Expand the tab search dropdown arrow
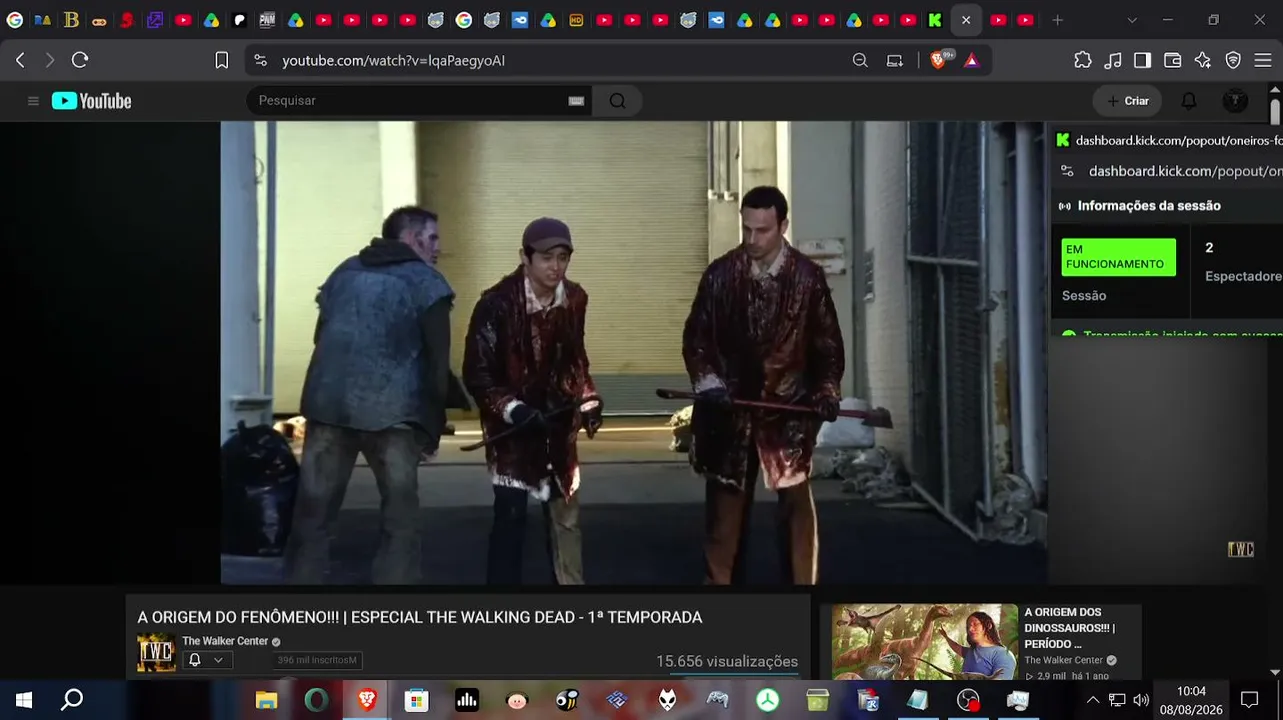The image size is (1283, 720). click(x=1132, y=20)
